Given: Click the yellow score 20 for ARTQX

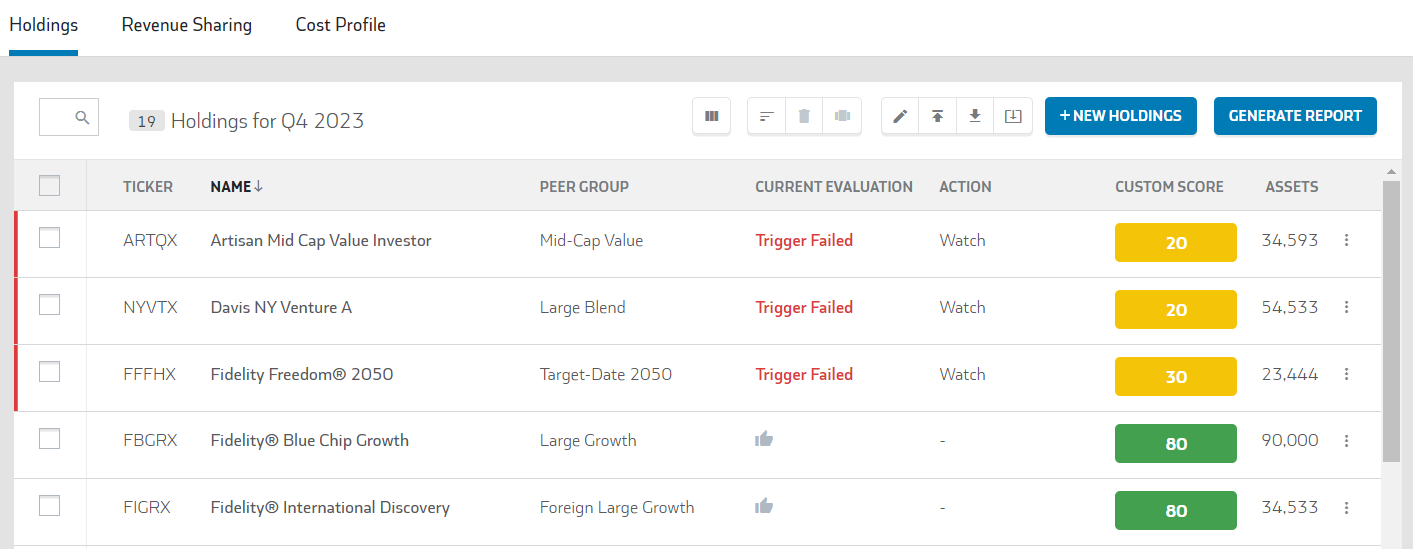Looking at the screenshot, I should point(1176,243).
